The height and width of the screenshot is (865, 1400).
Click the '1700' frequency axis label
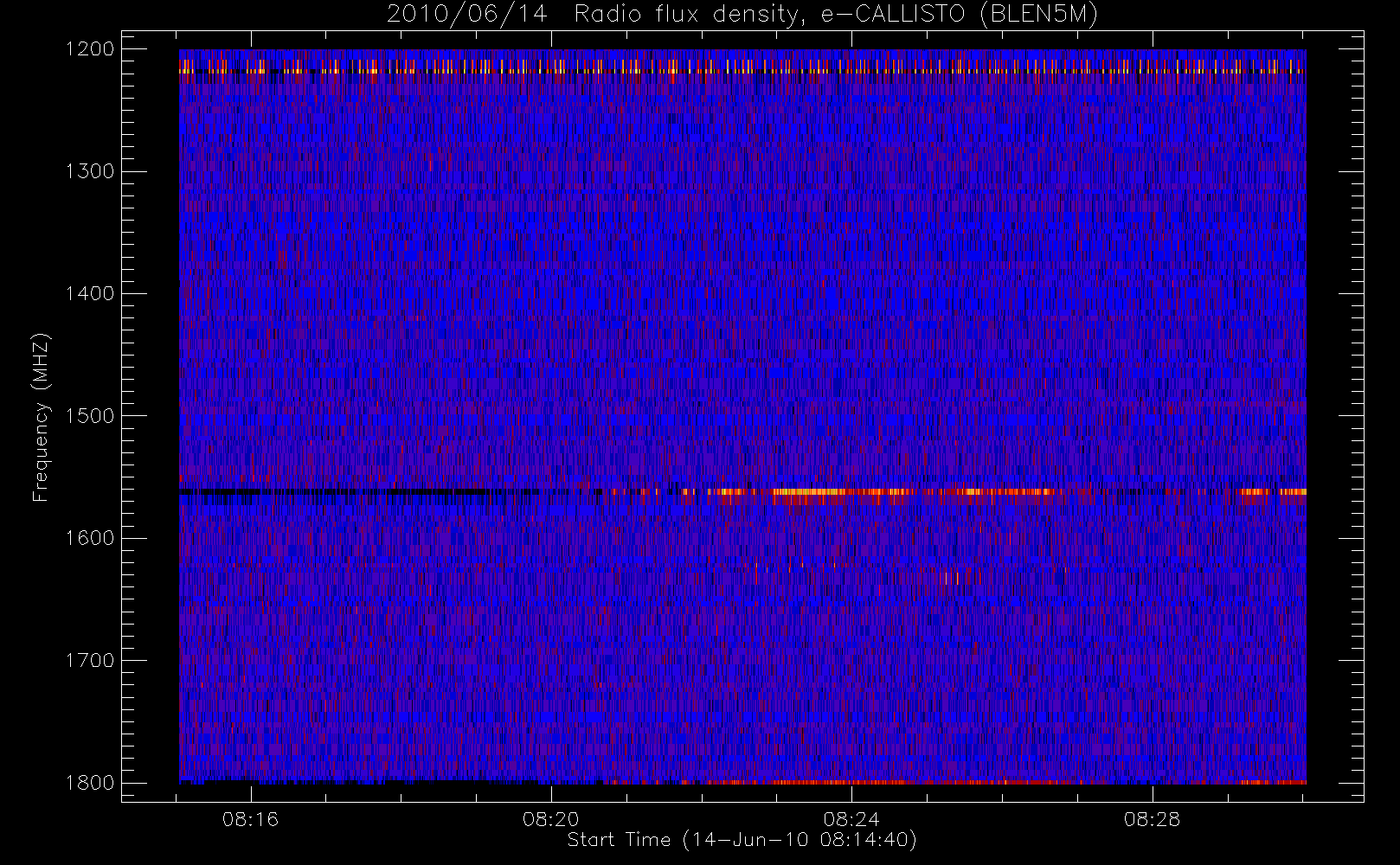pos(90,661)
